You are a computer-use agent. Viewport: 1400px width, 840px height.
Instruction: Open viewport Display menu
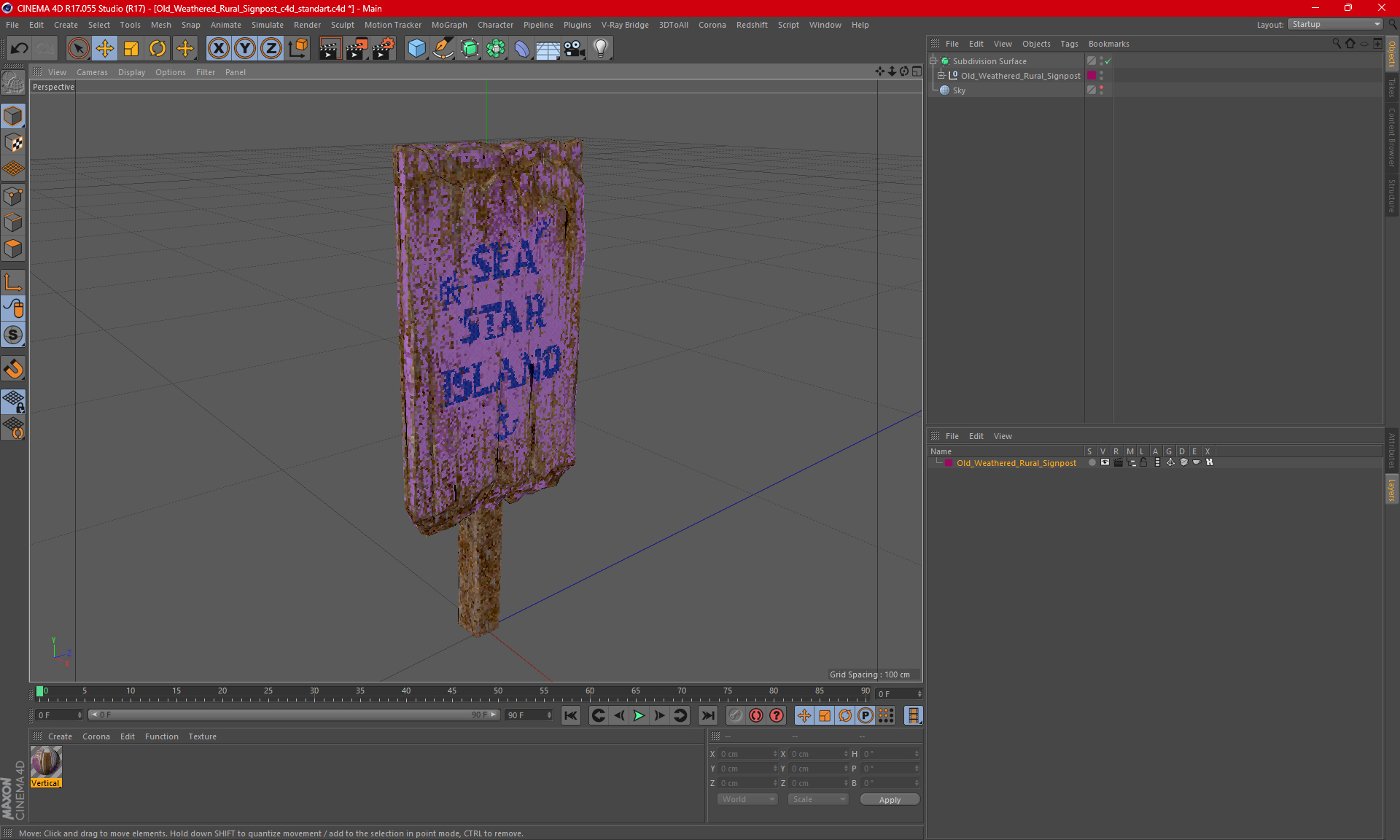click(131, 72)
